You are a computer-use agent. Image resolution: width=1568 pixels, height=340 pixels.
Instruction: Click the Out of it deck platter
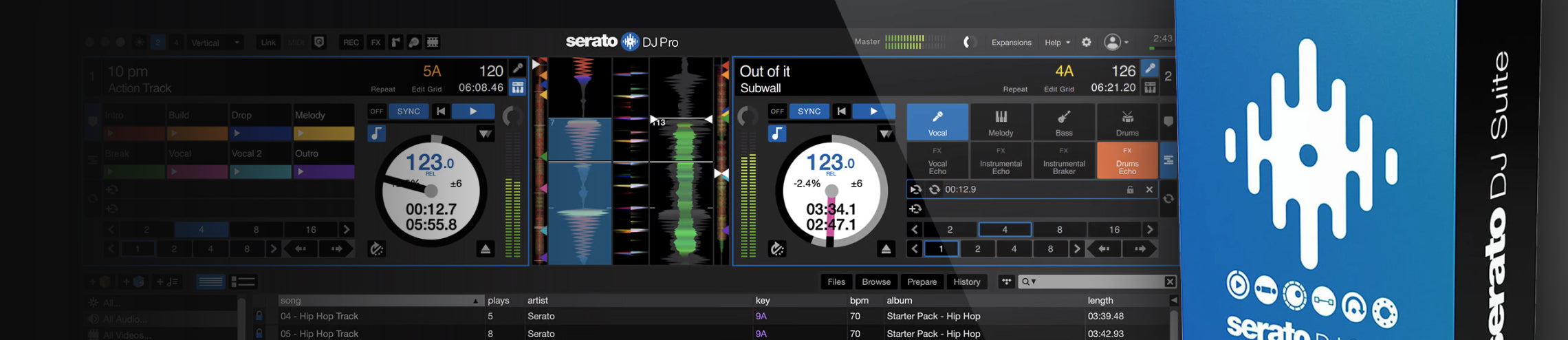pos(831,191)
